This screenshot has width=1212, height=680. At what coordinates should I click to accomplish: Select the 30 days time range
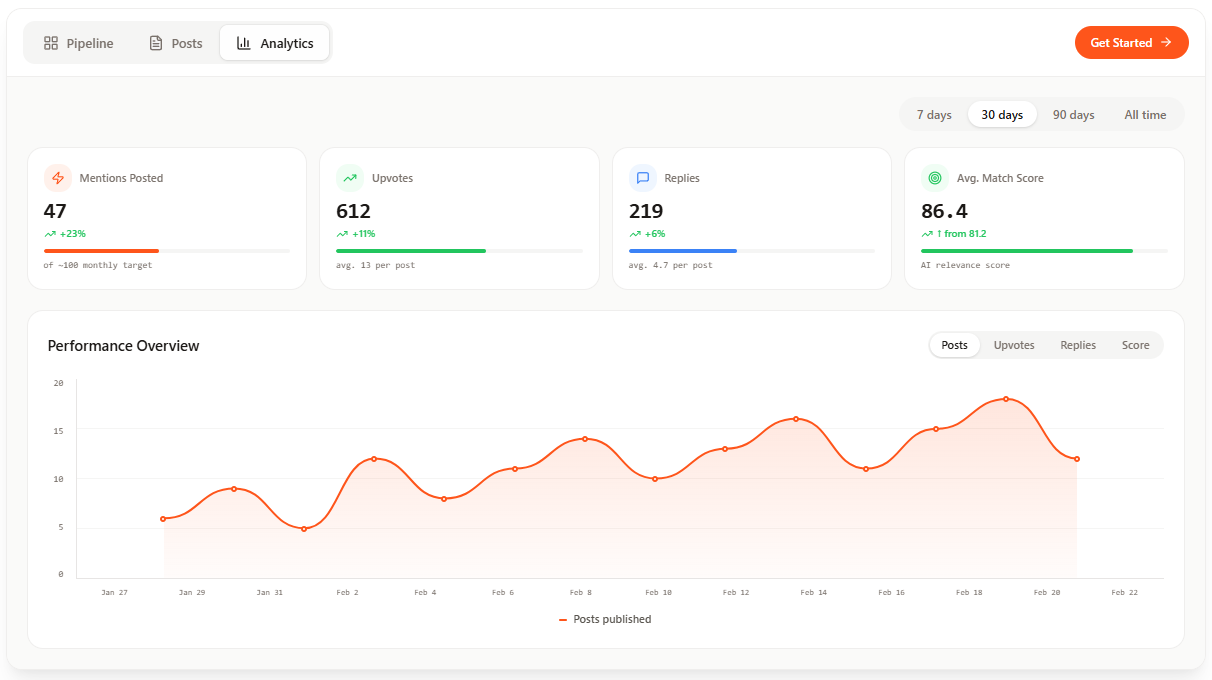1002,115
